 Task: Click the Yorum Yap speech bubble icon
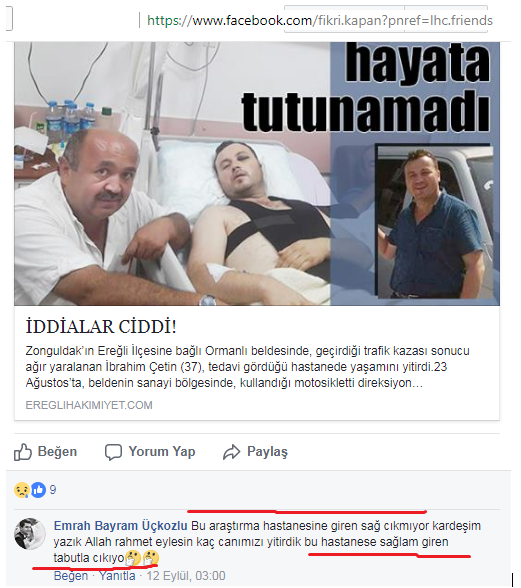click(113, 452)
